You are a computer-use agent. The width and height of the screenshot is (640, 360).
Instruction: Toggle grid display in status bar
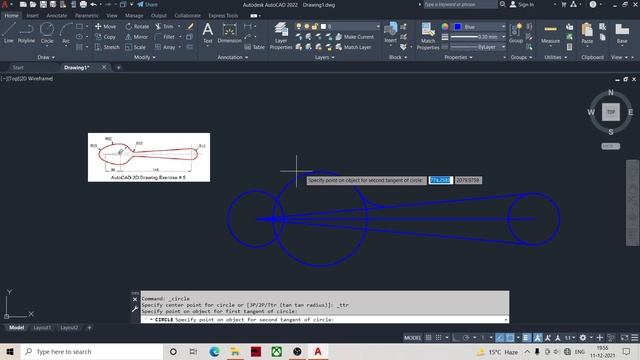point(428,338)
